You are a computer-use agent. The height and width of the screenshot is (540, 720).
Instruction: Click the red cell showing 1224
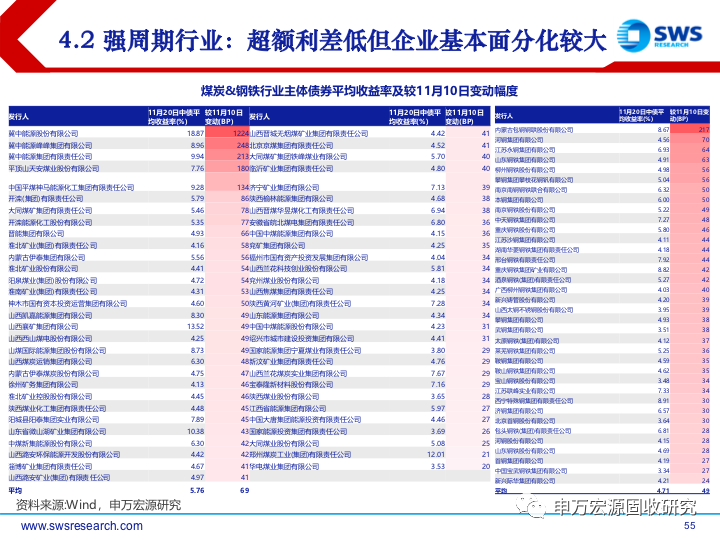239,132
